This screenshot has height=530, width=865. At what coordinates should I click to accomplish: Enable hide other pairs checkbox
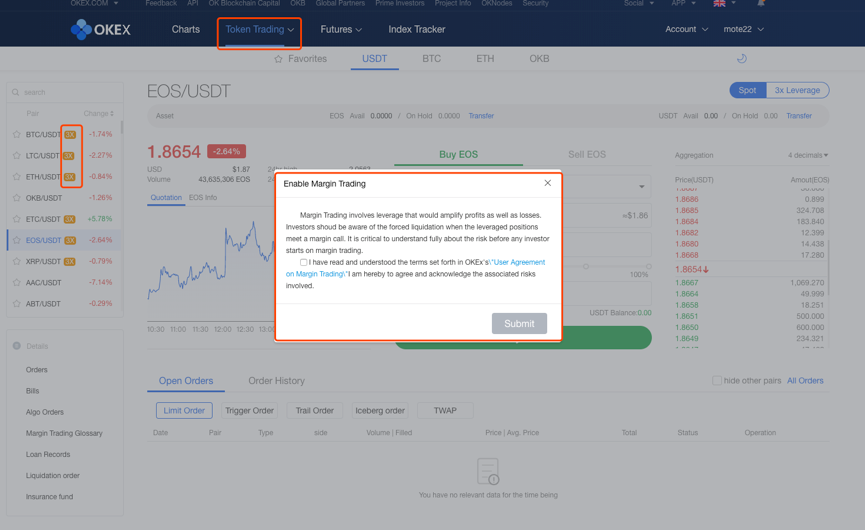pos(717,381)
